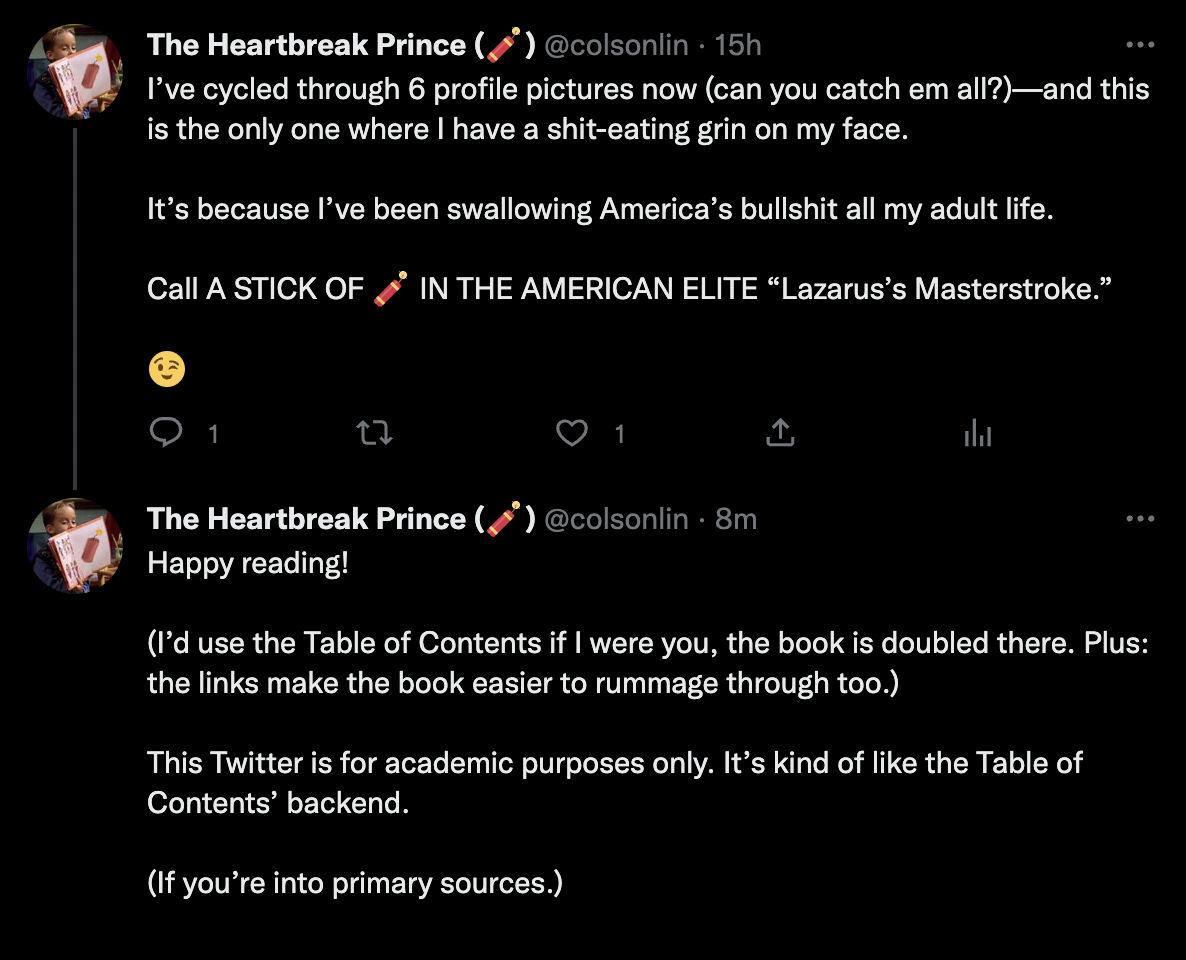Click the reply count next to the comment icon
1186x960 pixels.
click(x=213, y=433)
